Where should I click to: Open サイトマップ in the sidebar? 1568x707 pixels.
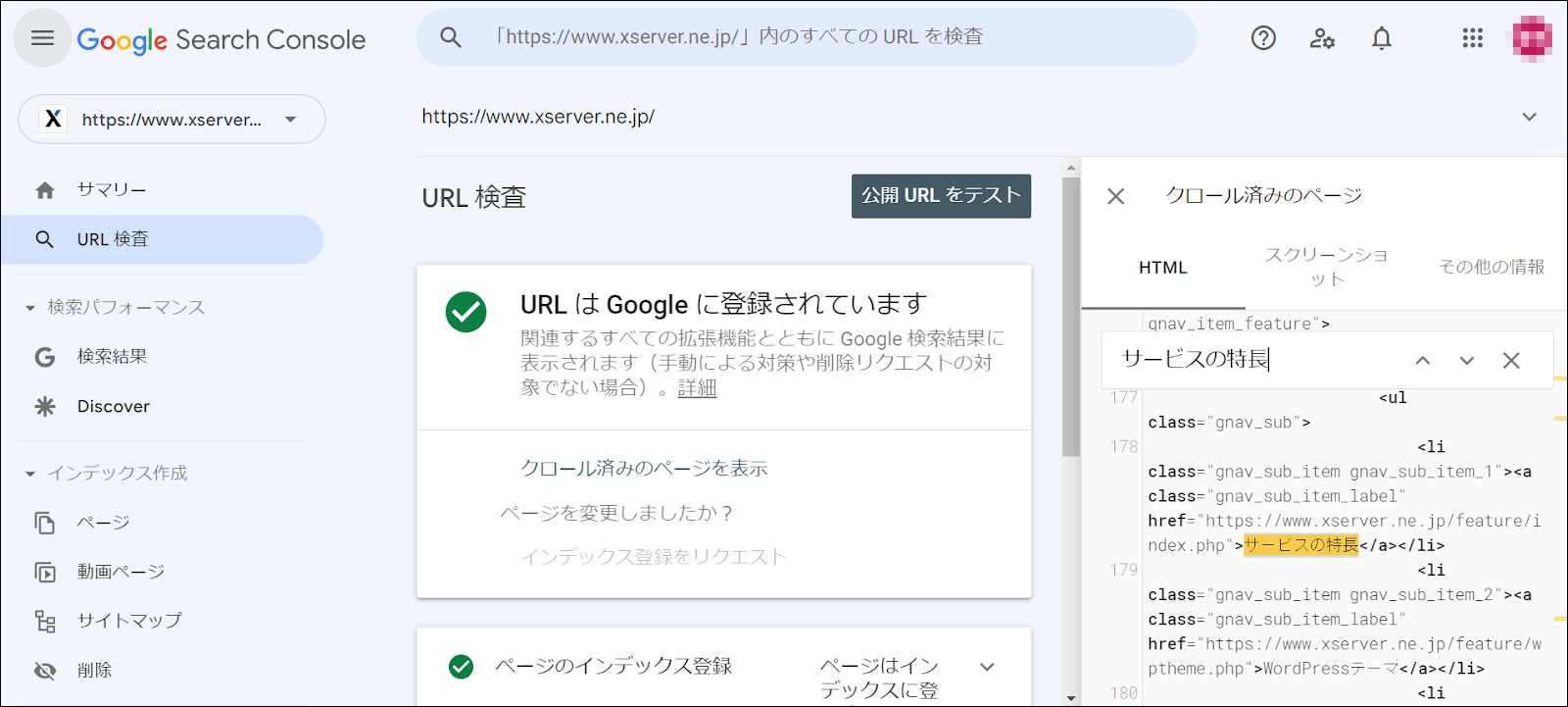(x=129, y=621)
